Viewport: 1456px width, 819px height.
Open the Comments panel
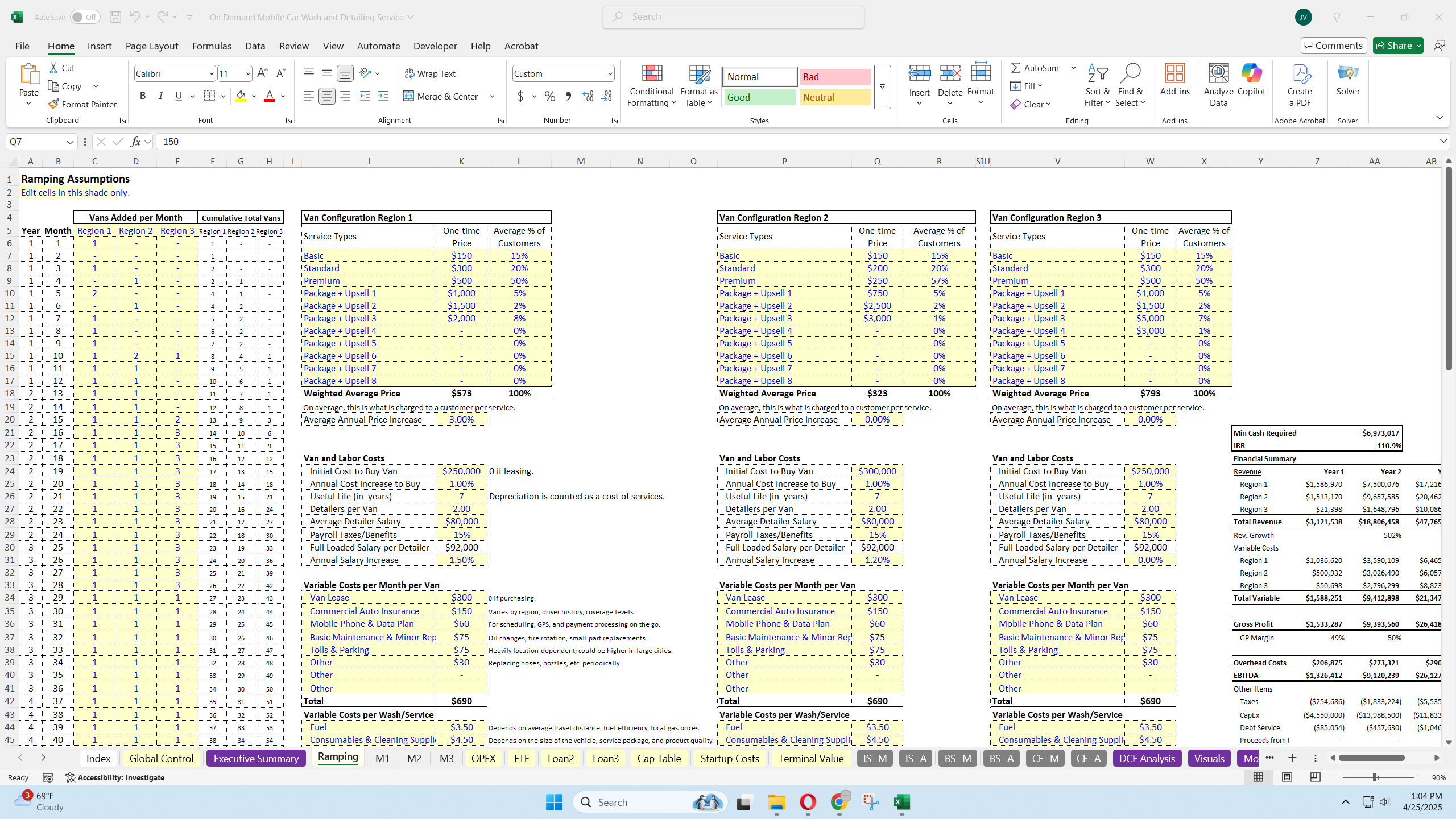point(1334,45)
